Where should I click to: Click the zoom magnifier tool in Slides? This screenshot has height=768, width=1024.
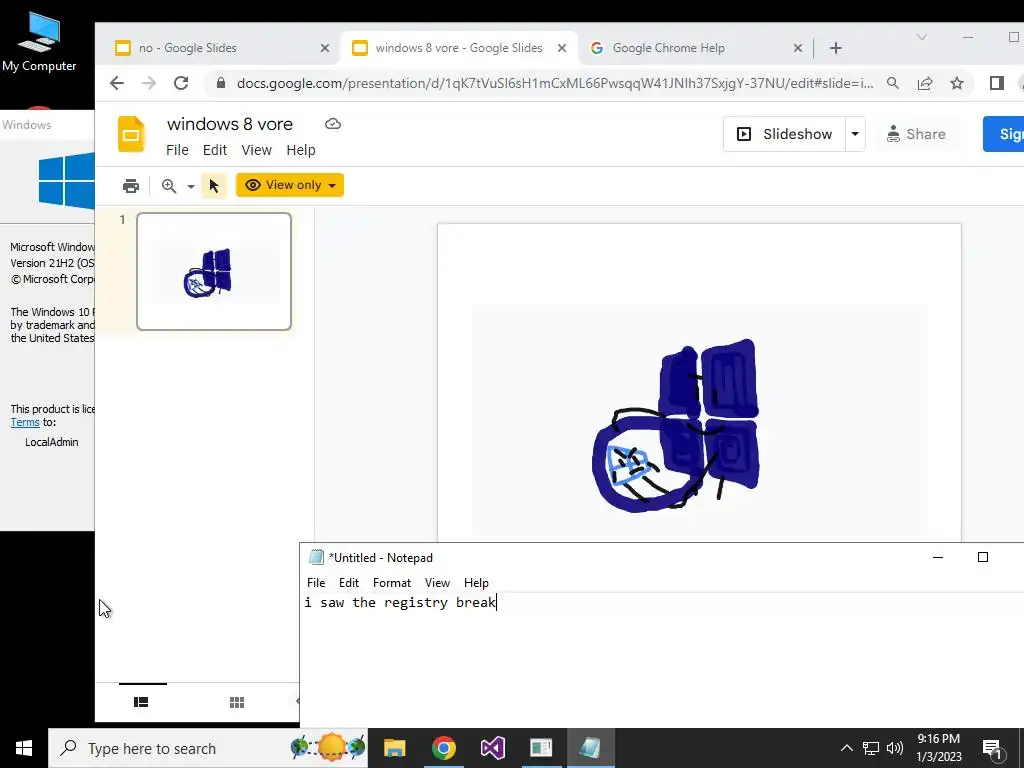click(x=169, y=186)
